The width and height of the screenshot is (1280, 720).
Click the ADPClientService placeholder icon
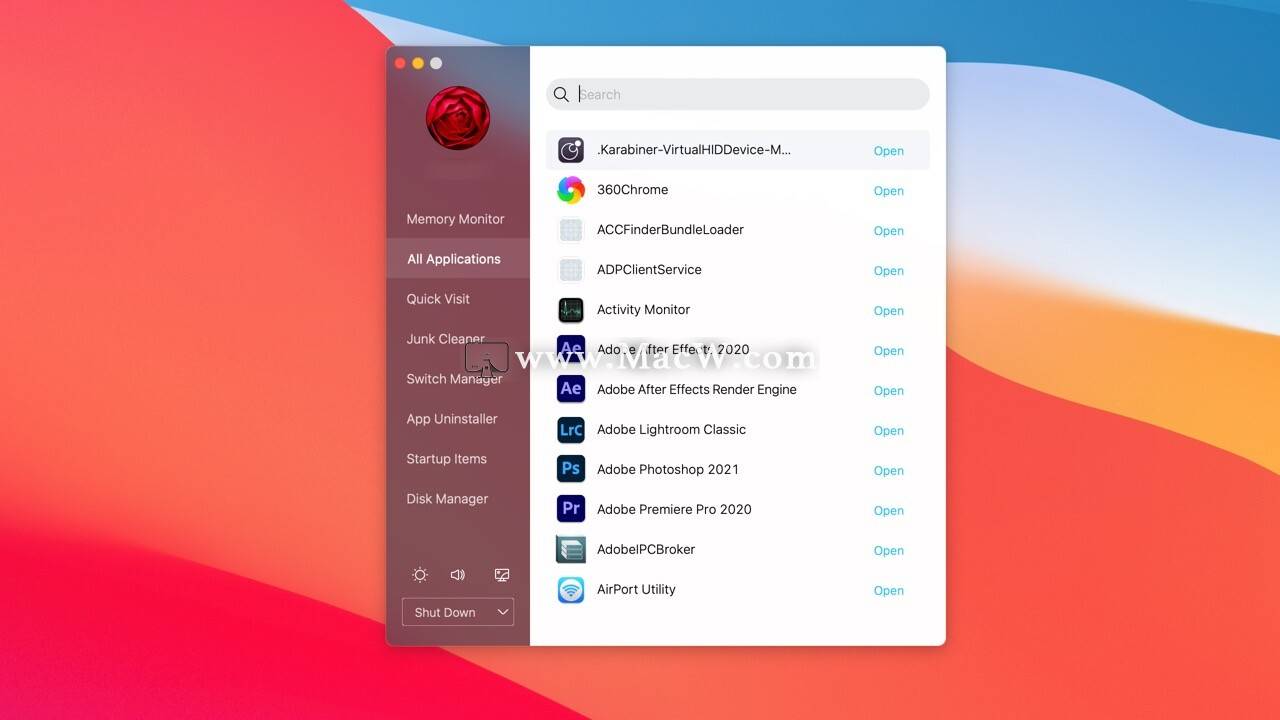pos(571,270)
